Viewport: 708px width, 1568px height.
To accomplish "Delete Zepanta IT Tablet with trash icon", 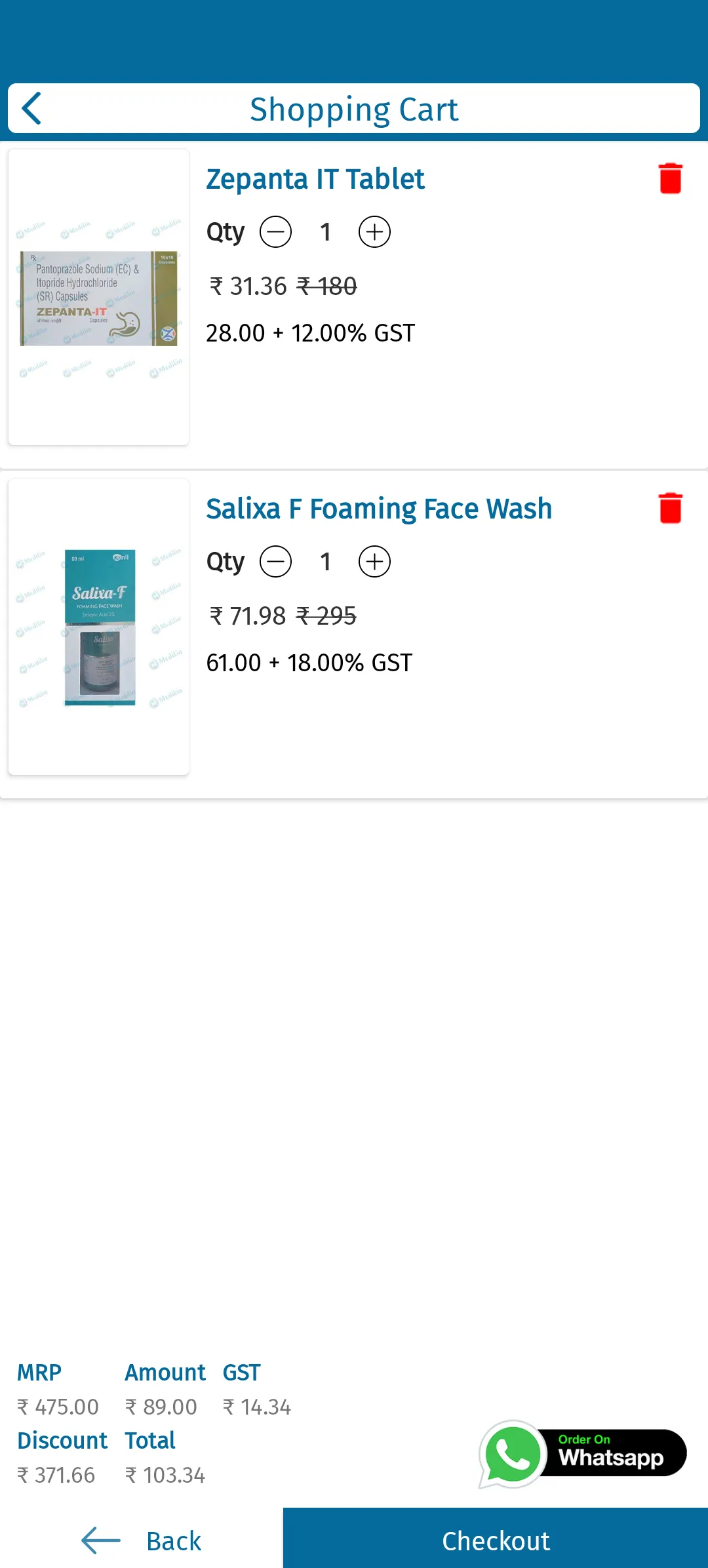I will coord(670,178).
